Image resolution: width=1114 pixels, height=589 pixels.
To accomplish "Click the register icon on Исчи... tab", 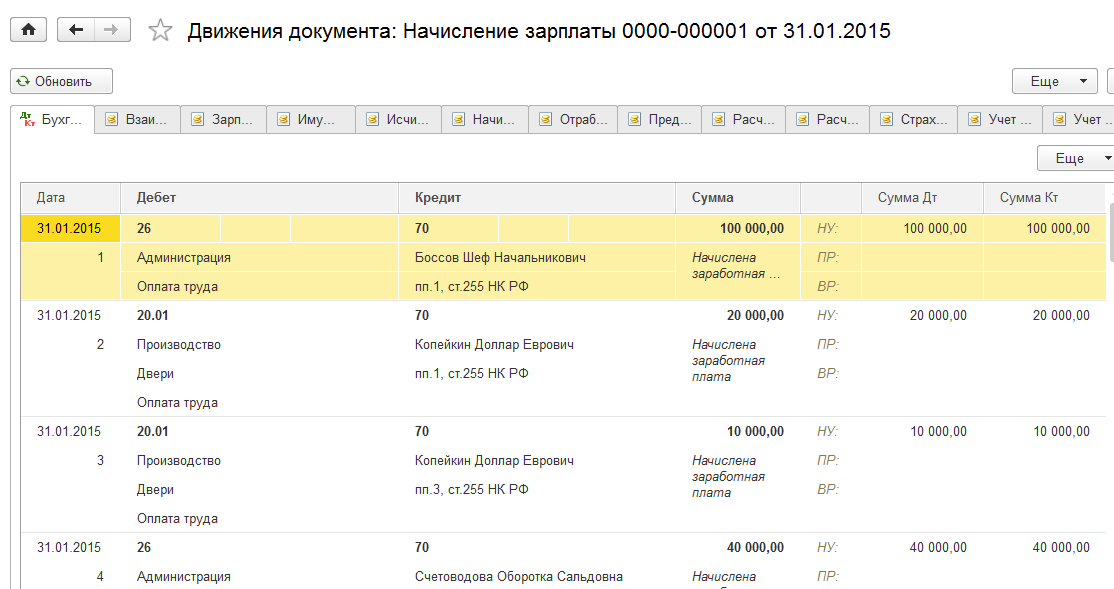I will tap(372, 119).
